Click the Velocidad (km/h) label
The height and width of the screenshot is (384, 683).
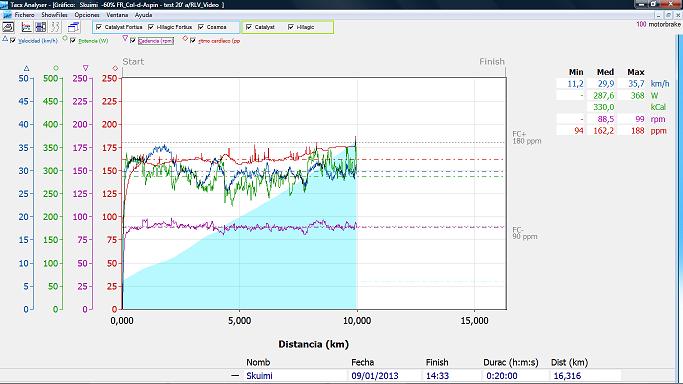tap(38, 41)
